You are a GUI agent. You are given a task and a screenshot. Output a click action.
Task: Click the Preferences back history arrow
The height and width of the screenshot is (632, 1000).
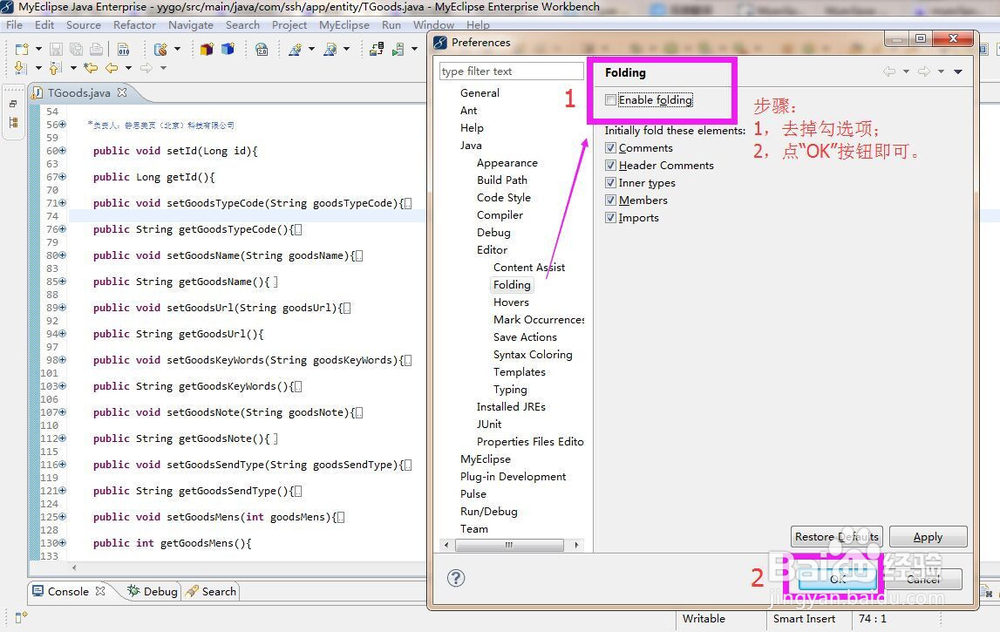coord(889,71)
